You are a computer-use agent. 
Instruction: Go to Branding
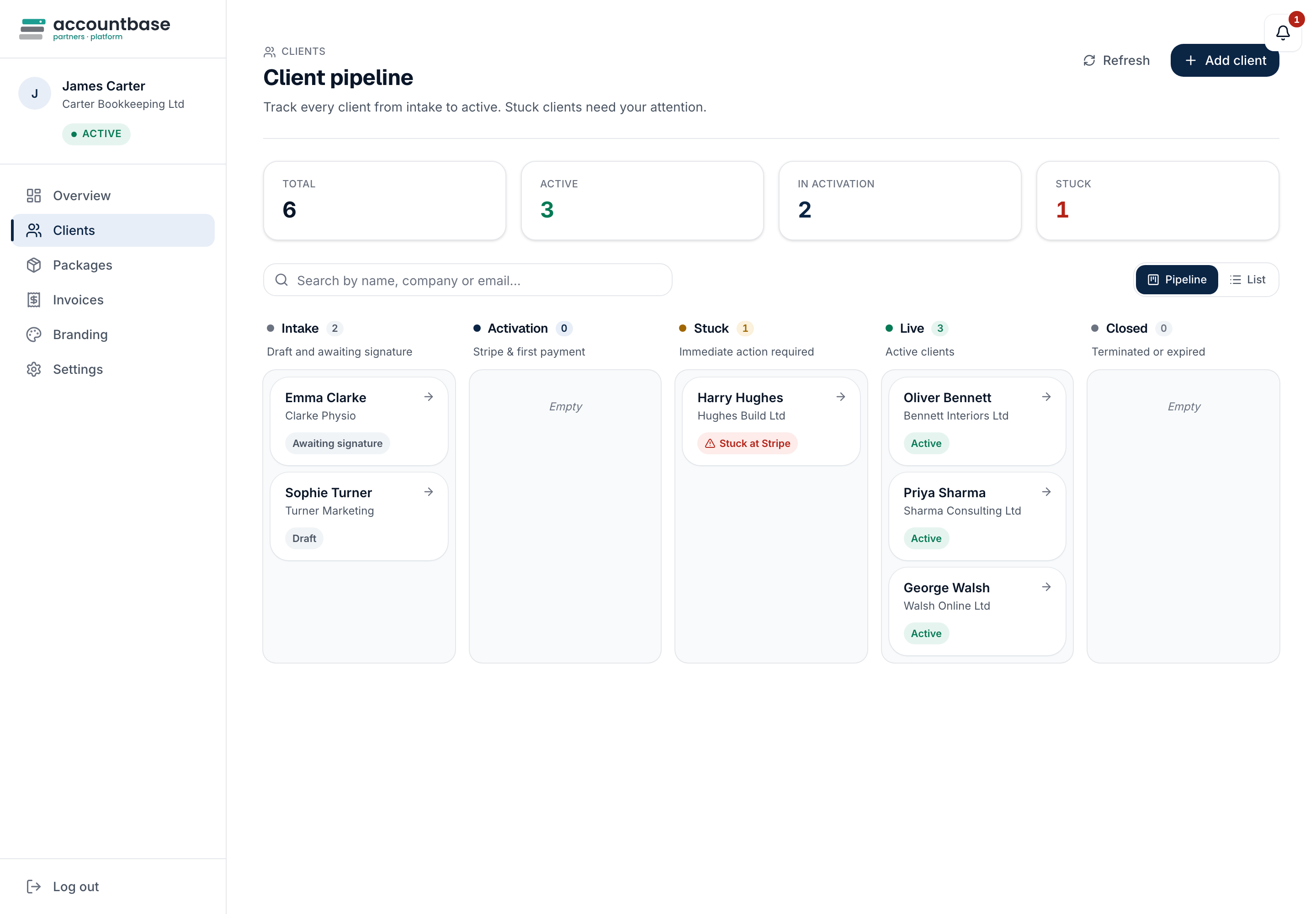(113, 335)
